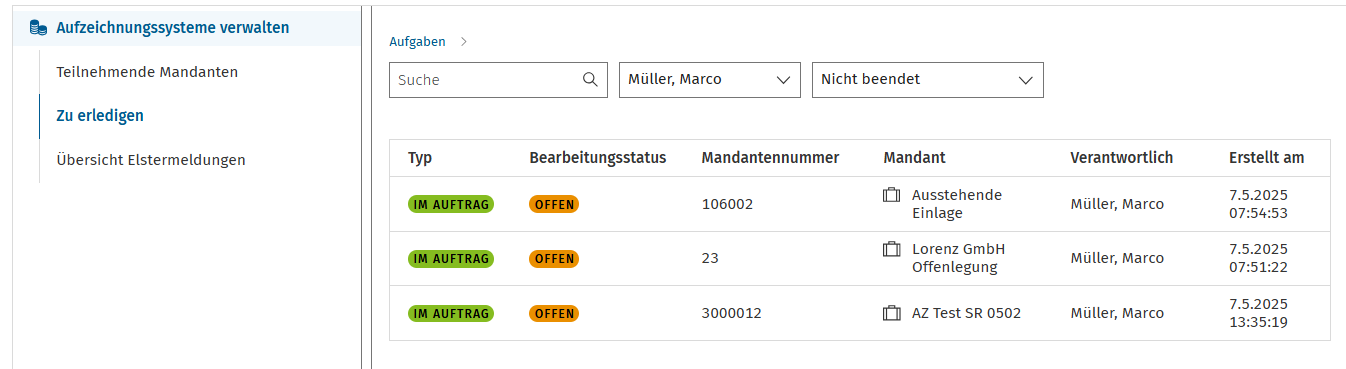Screen dimensions: 1346x369
Task: Click OFFEN status badge for Mandantennummer 23
Action: (x=554, y=258)
